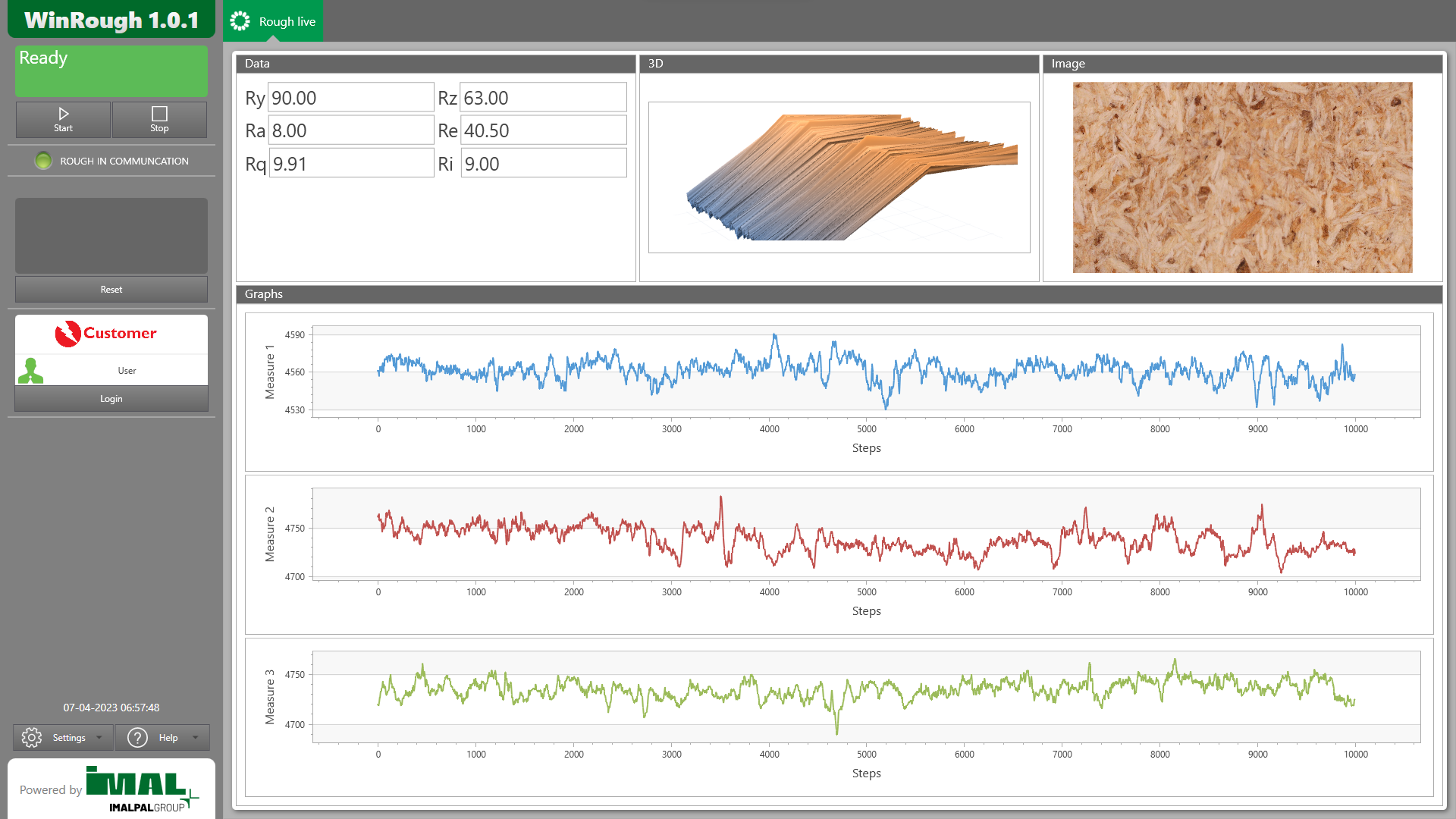Viewport: 1456px width, 819px height.
Task: Click the green User avatar icon
Action: pos(31,370)
